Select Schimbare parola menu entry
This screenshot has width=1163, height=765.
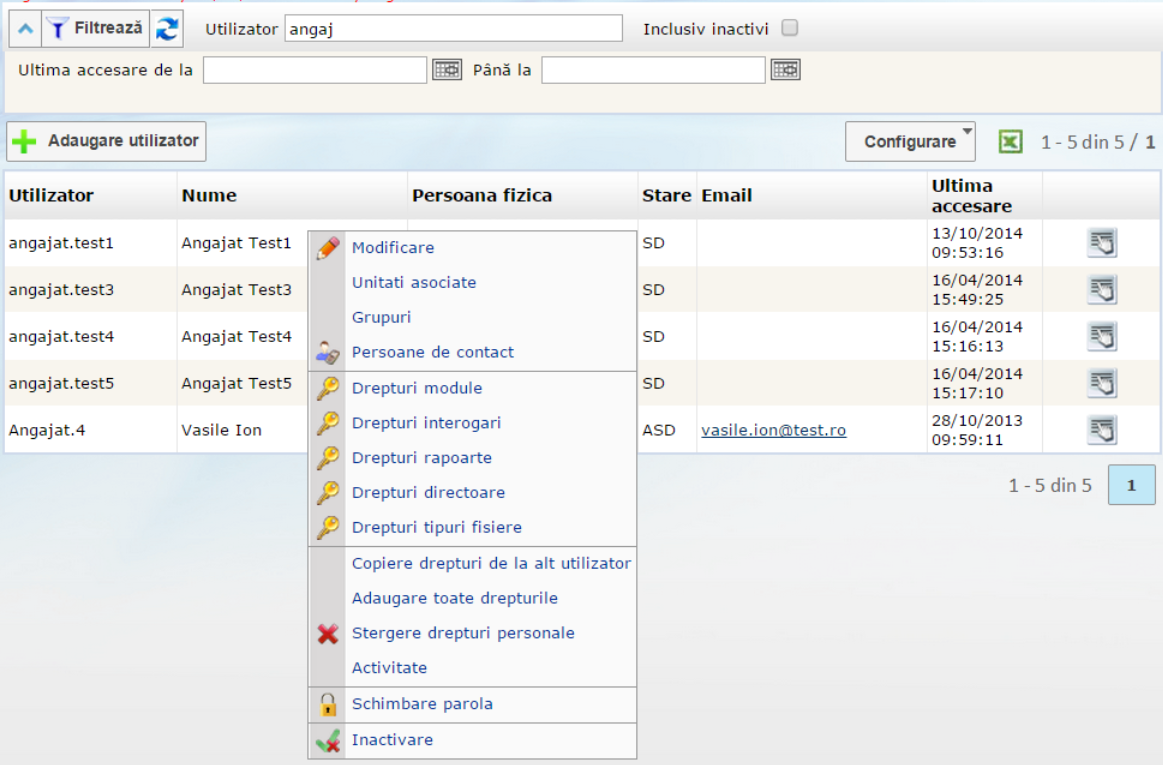422,704
